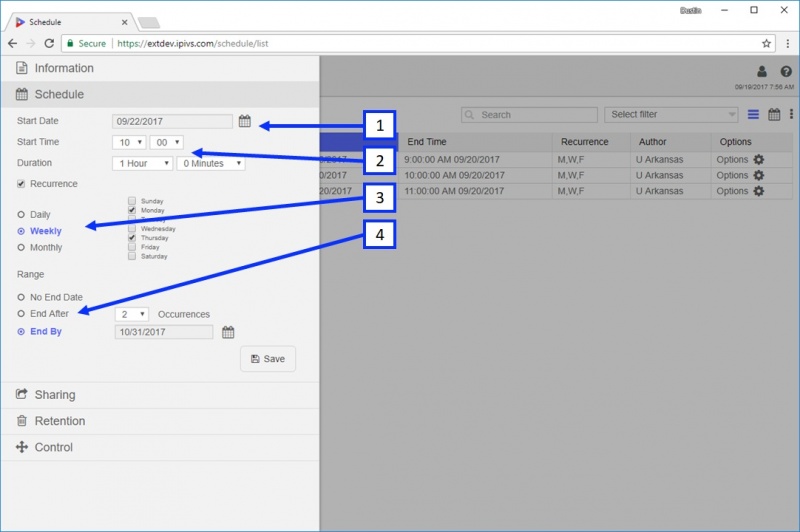The height and width of the screenshot is (532, 800).
Task: Open the help question mark icon
Action: (x=786, y=71)
